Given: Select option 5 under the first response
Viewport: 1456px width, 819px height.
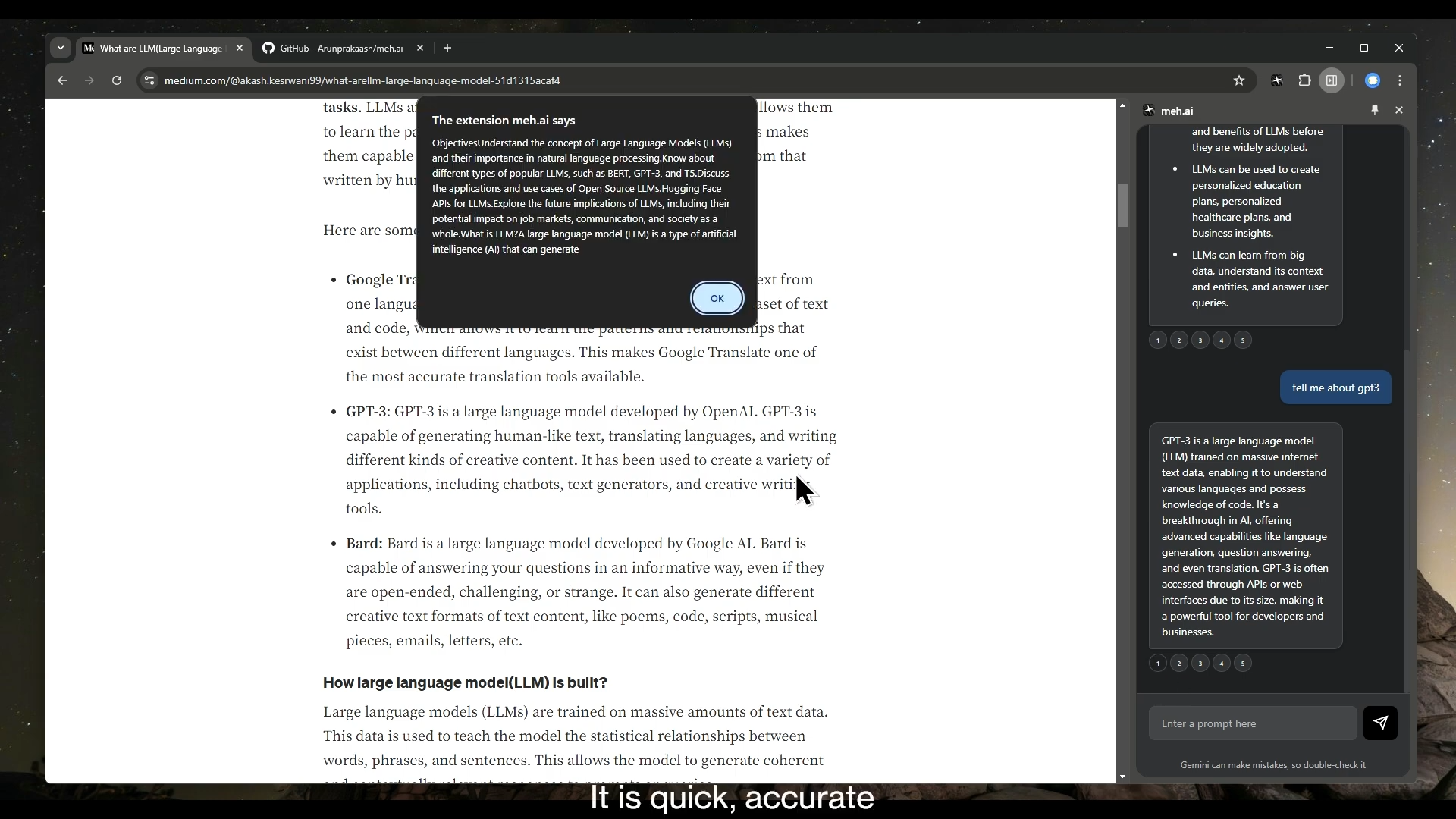Looking at the screenshot, I should 1242,340.
